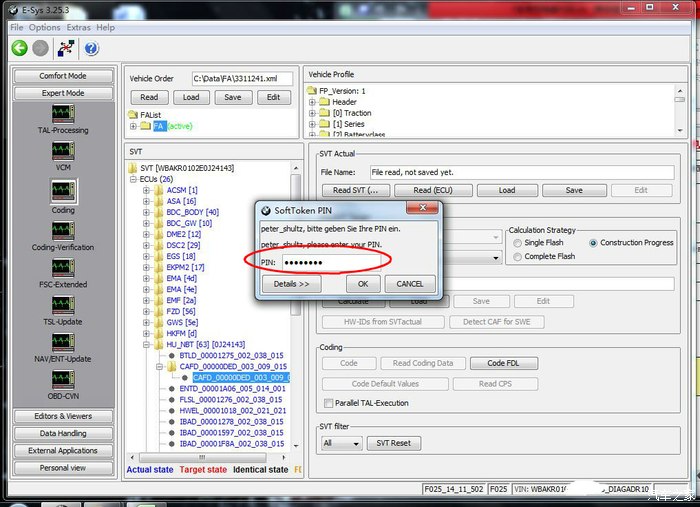
Task: Collapse the CAFD_00000DED_003_009_015 node
Action: 159,366
